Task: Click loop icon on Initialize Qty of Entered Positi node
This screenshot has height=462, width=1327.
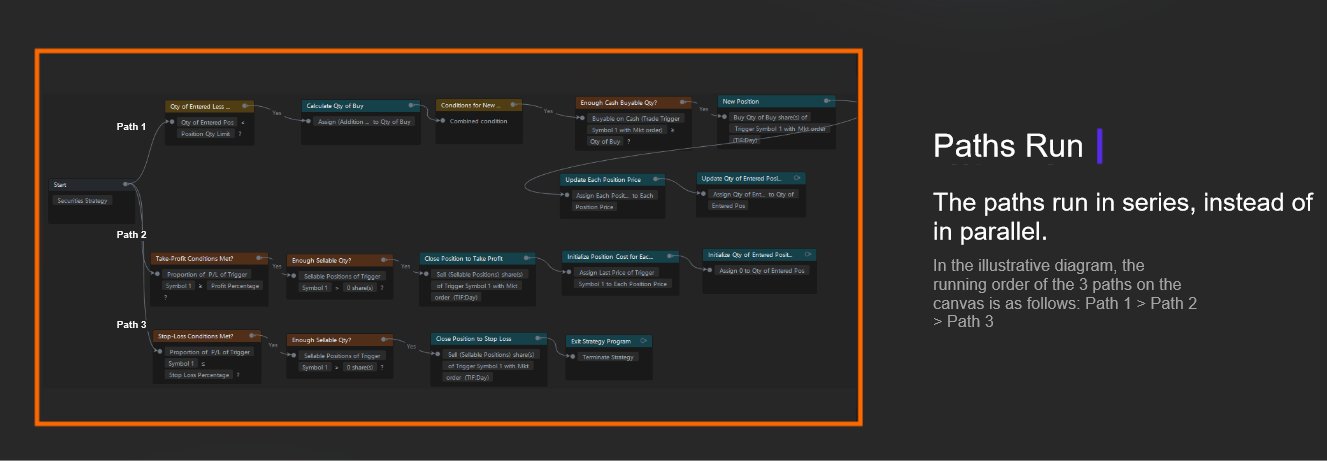Action: pyautogui.click(x=808, y=255)
